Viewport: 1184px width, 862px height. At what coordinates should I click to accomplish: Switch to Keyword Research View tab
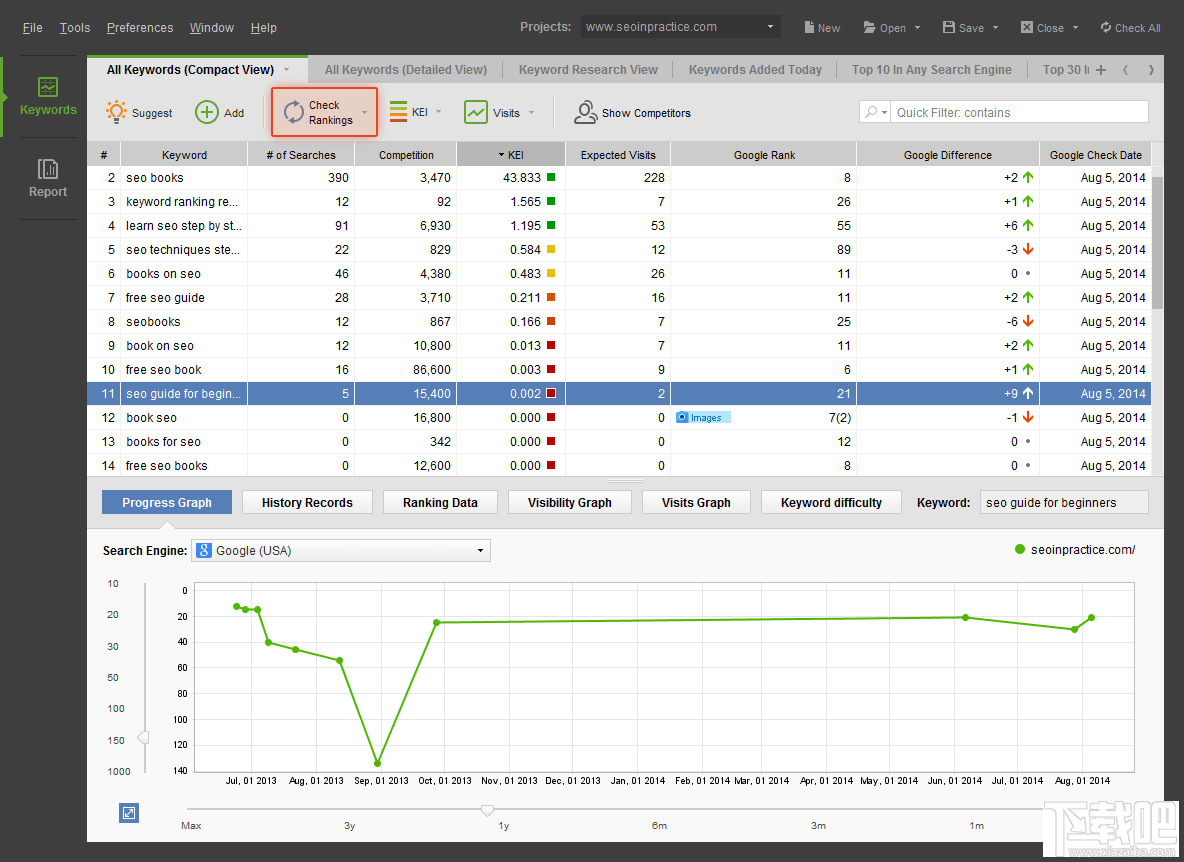tap(588, 69)
